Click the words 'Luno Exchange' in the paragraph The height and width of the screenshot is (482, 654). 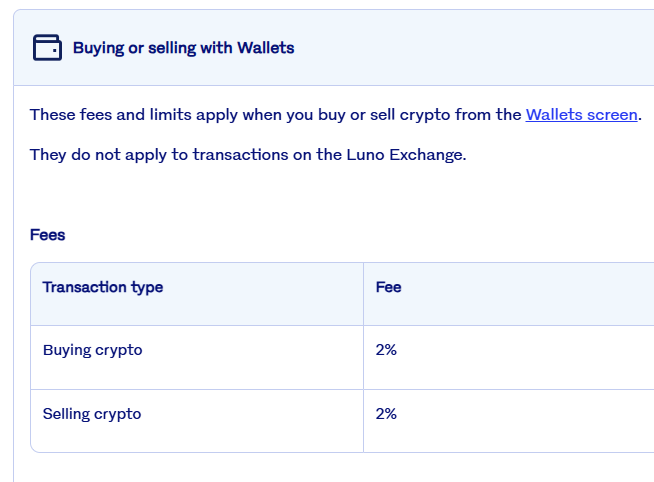(412, 155)
